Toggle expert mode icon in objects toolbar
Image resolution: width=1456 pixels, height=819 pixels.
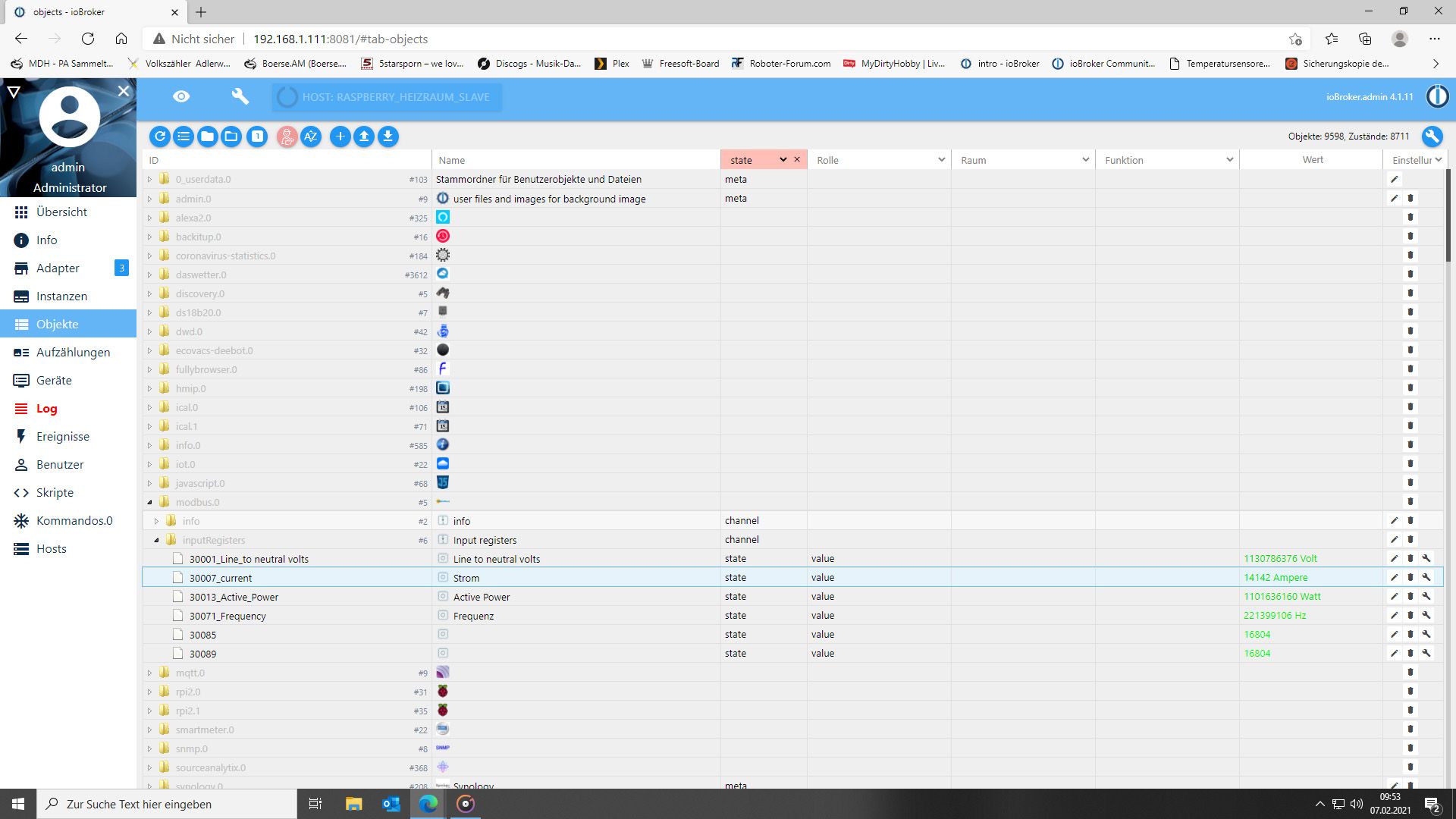[x=287, y=136]
